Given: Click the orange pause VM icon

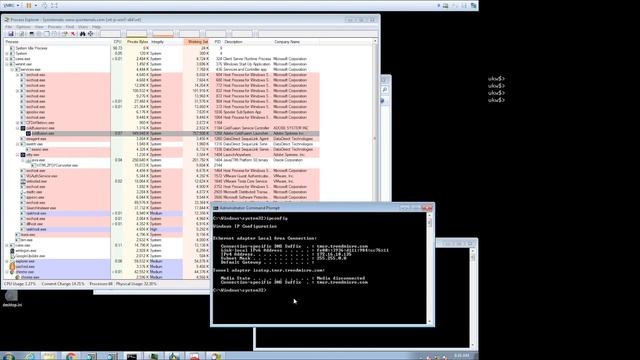Looking at the screenshot, I should point(29,5).
